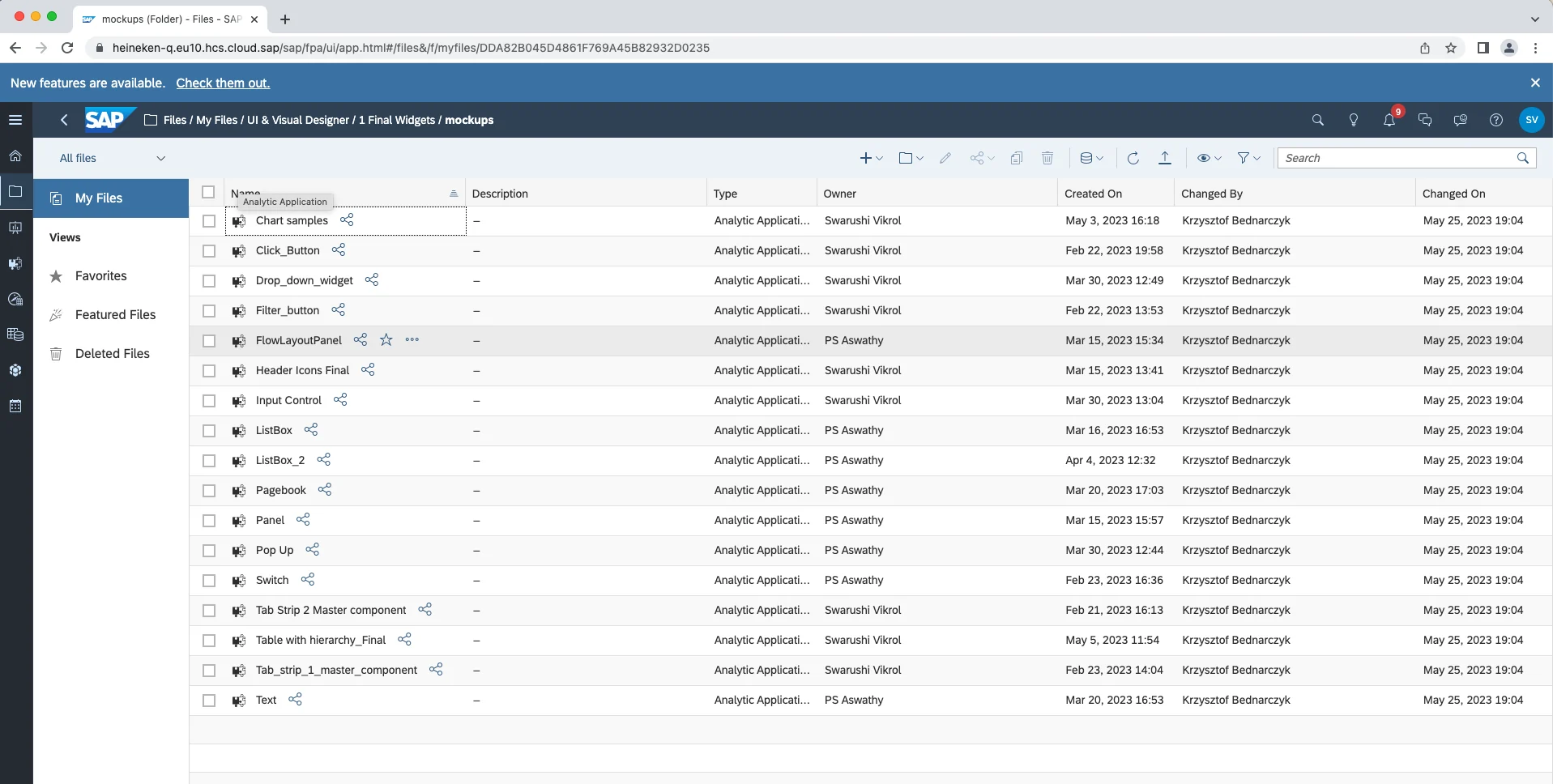Toggle the select-all checkbox in table header
Screen dimensions: 1553x784
coord(208,193)
